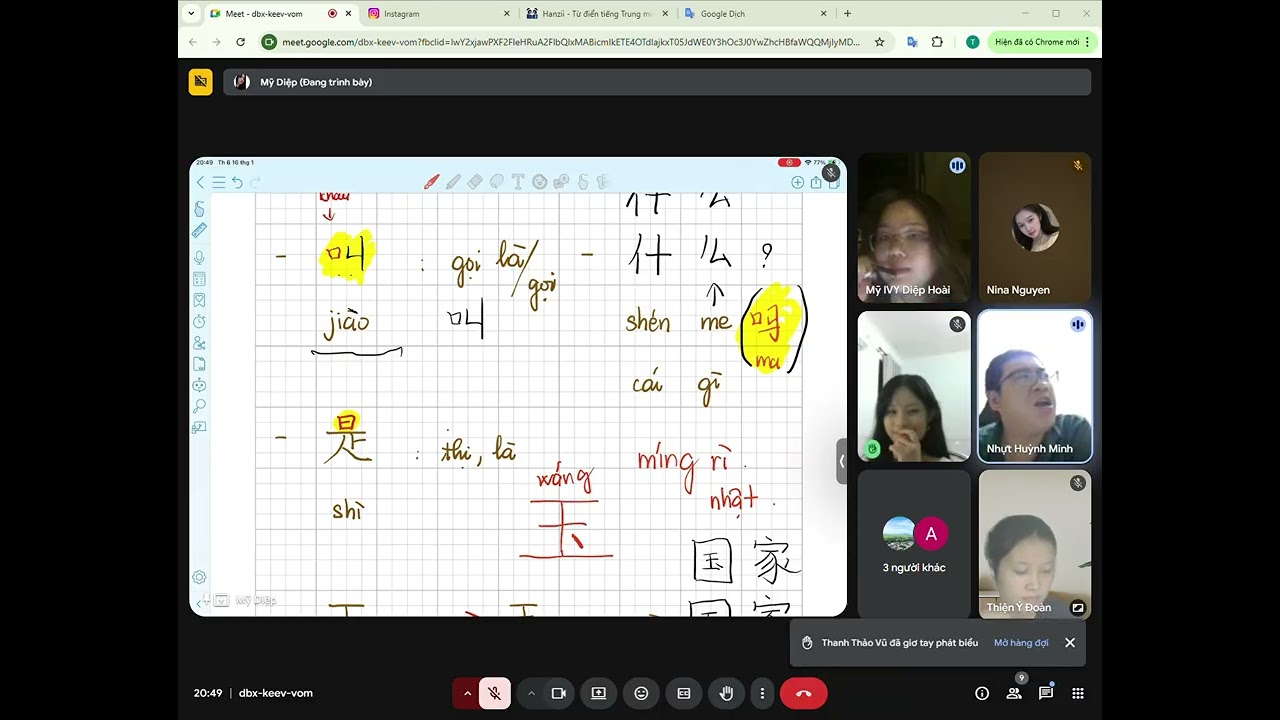Open Chrome tab search dropdown arrow
Viewport: 1280px width, 720px height.
191,13
